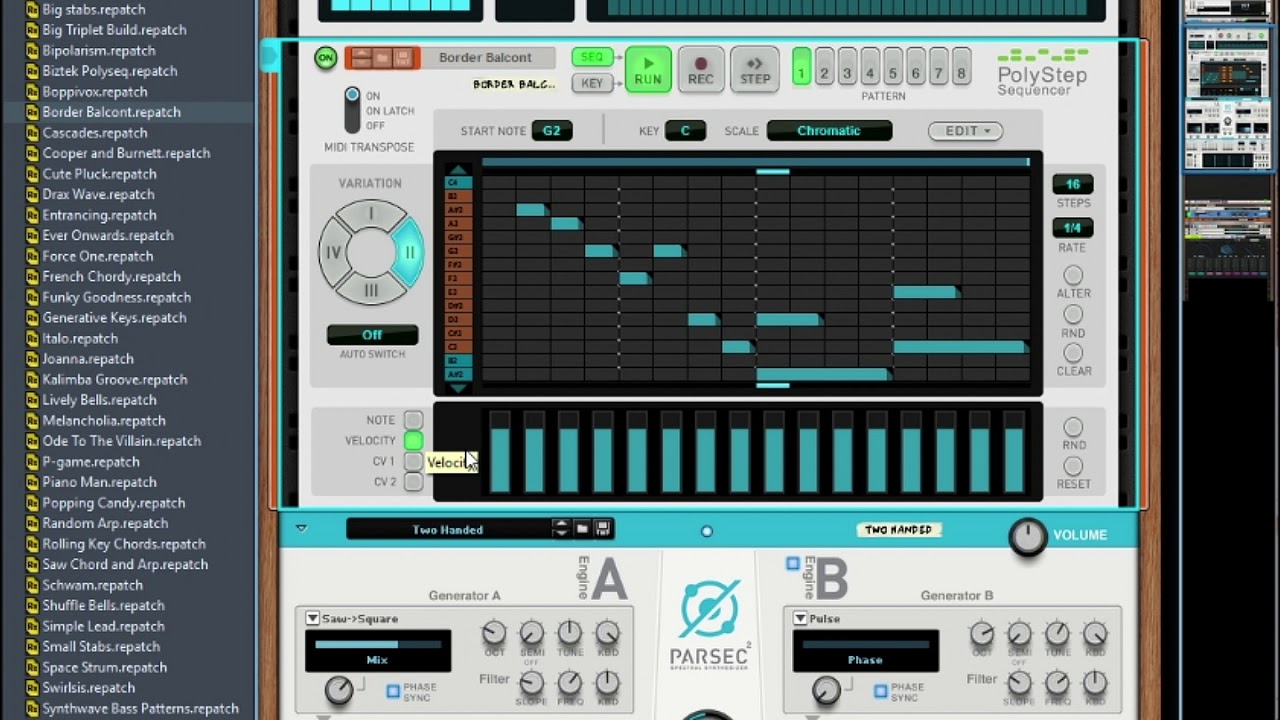Click the PolyStep patch select up/down icon

click(x=361, y=58)
